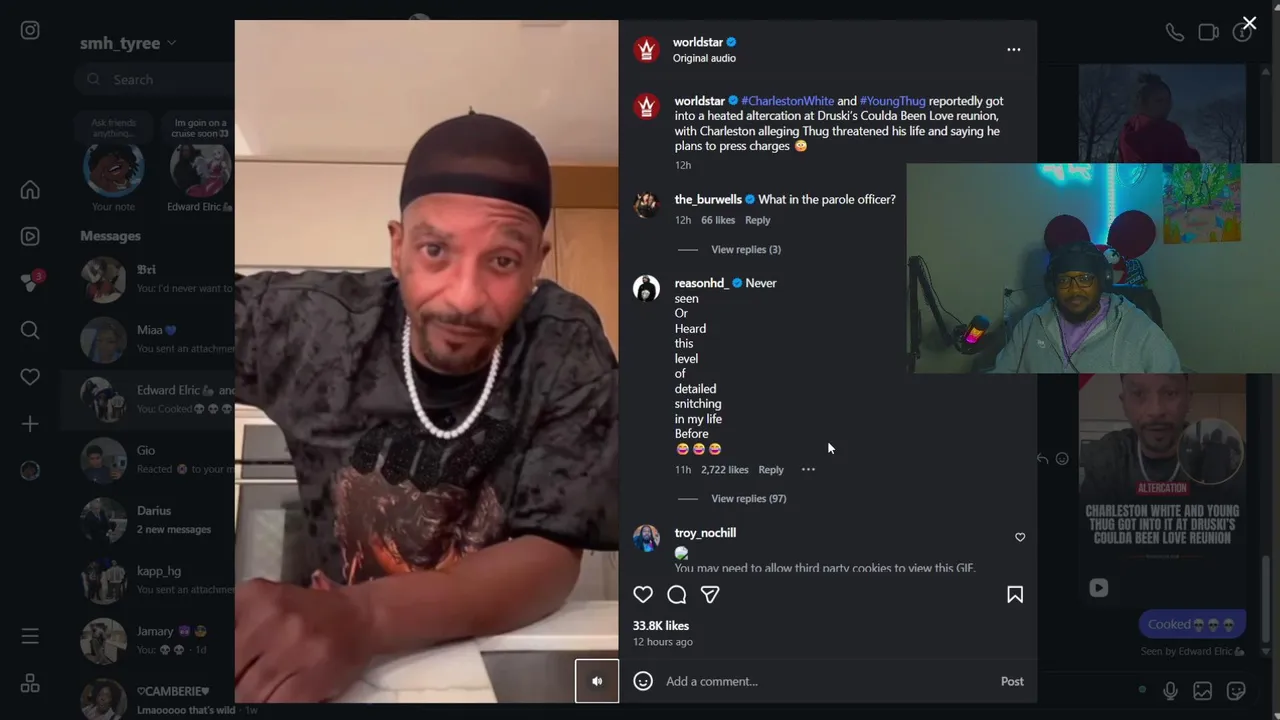Expand View replies (97)
This screenshot has height=720, width=1280.
pos(749,498)
